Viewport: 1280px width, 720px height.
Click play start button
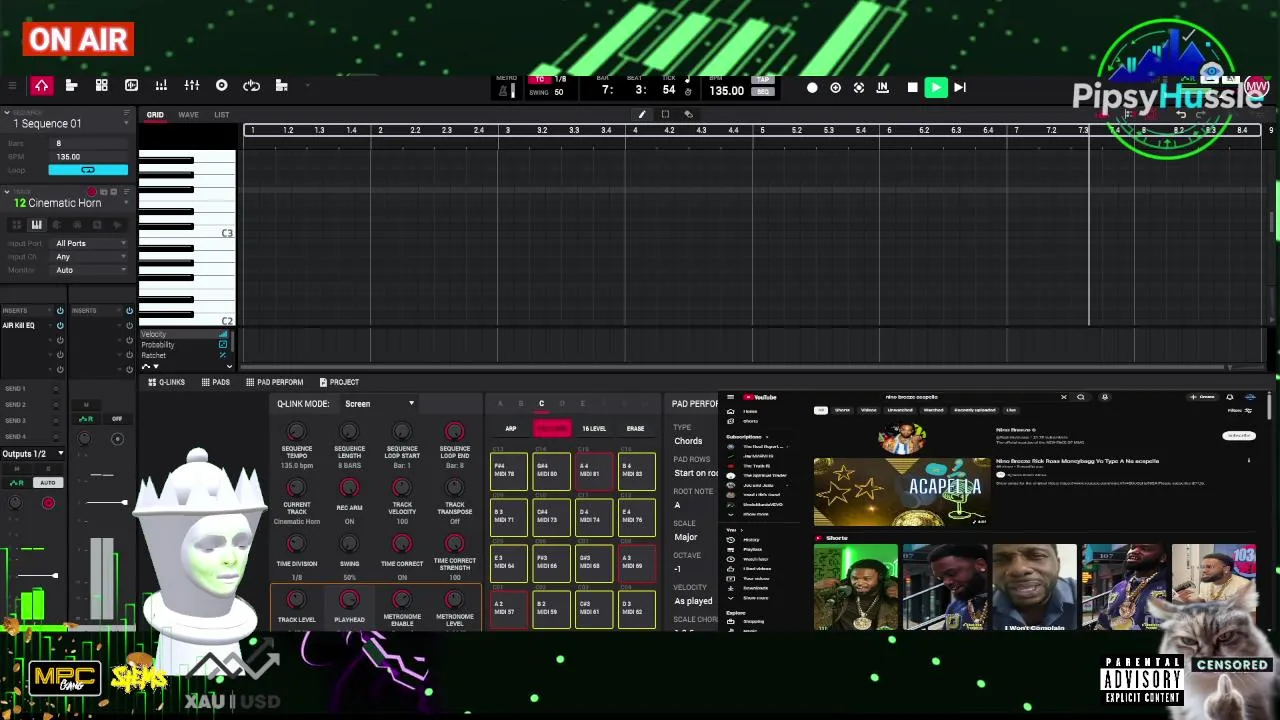coord(960,88)
